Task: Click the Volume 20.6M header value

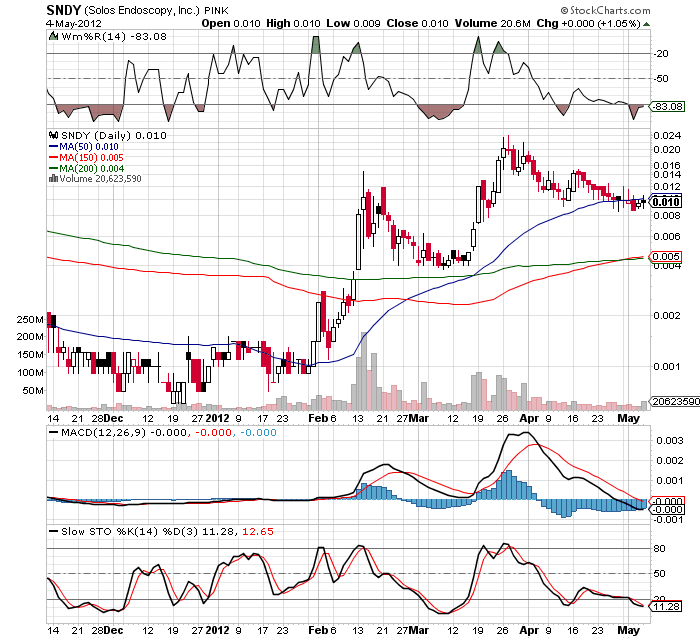Action: click(x=492, y=24)
